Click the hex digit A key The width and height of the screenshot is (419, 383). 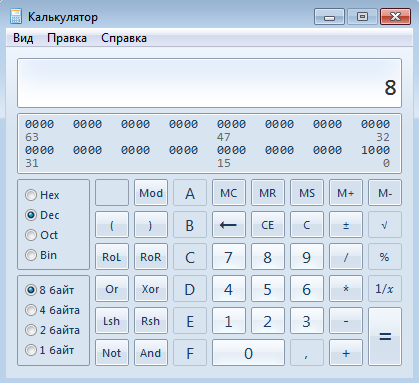(190, 193)
